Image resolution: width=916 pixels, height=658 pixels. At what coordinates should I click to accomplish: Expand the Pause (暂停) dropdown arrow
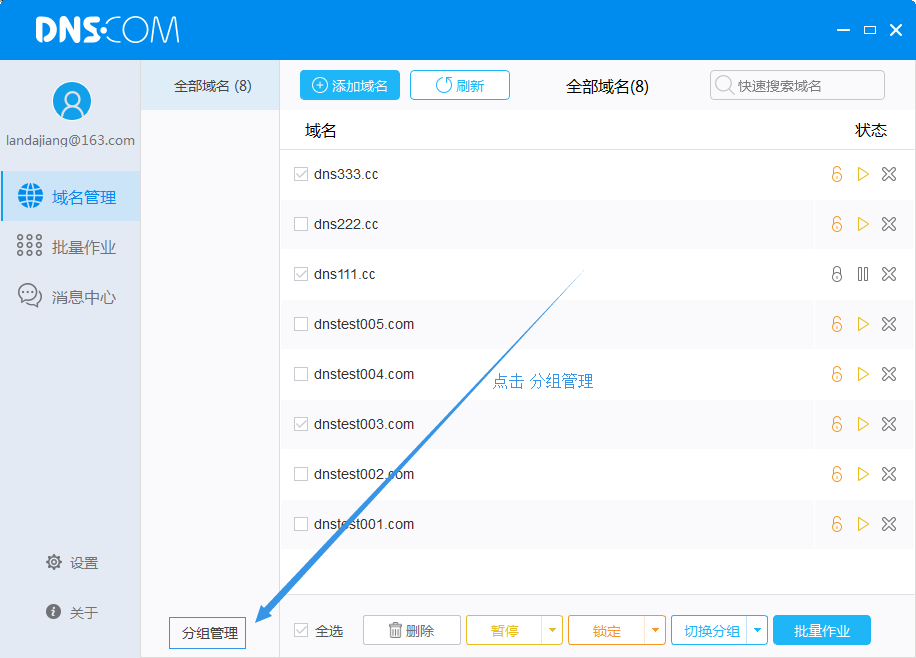[x=553, y=630]
